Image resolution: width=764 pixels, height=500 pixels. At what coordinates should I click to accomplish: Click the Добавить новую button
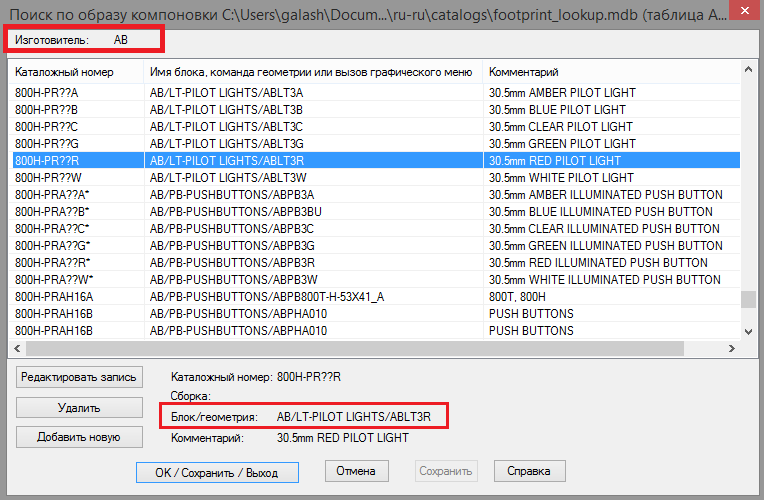coord(79,437)
